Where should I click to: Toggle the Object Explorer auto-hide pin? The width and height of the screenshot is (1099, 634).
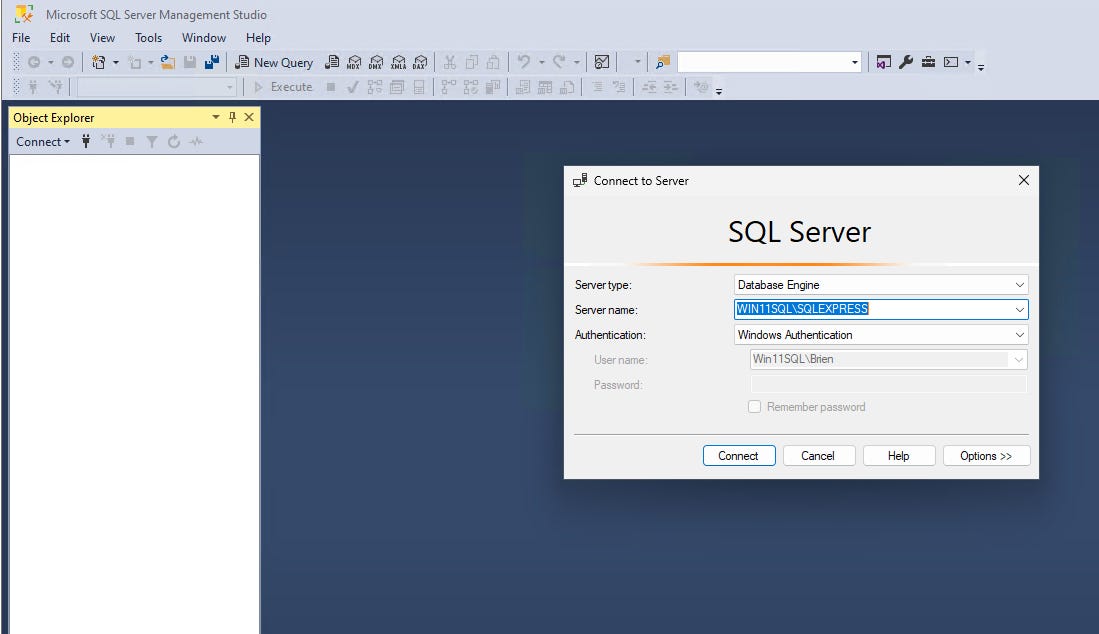coord(232,117)
